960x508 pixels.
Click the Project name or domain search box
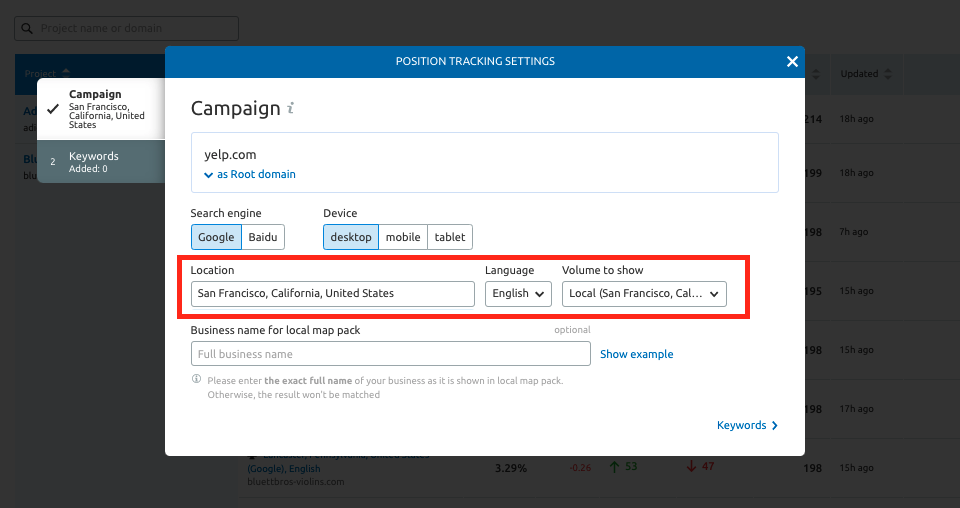tap(127, 28)
